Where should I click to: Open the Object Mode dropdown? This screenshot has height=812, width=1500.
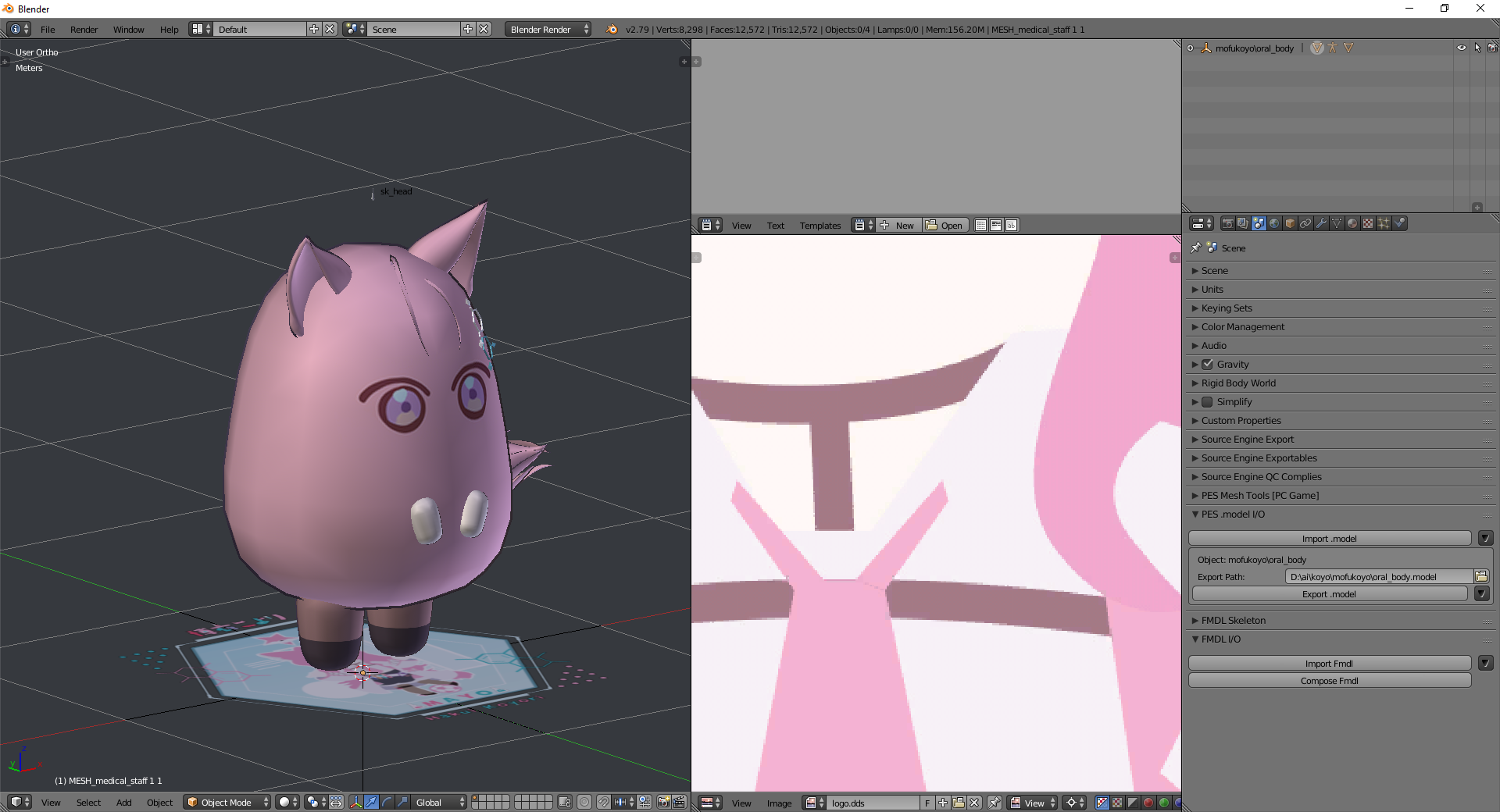click(227, 802)
